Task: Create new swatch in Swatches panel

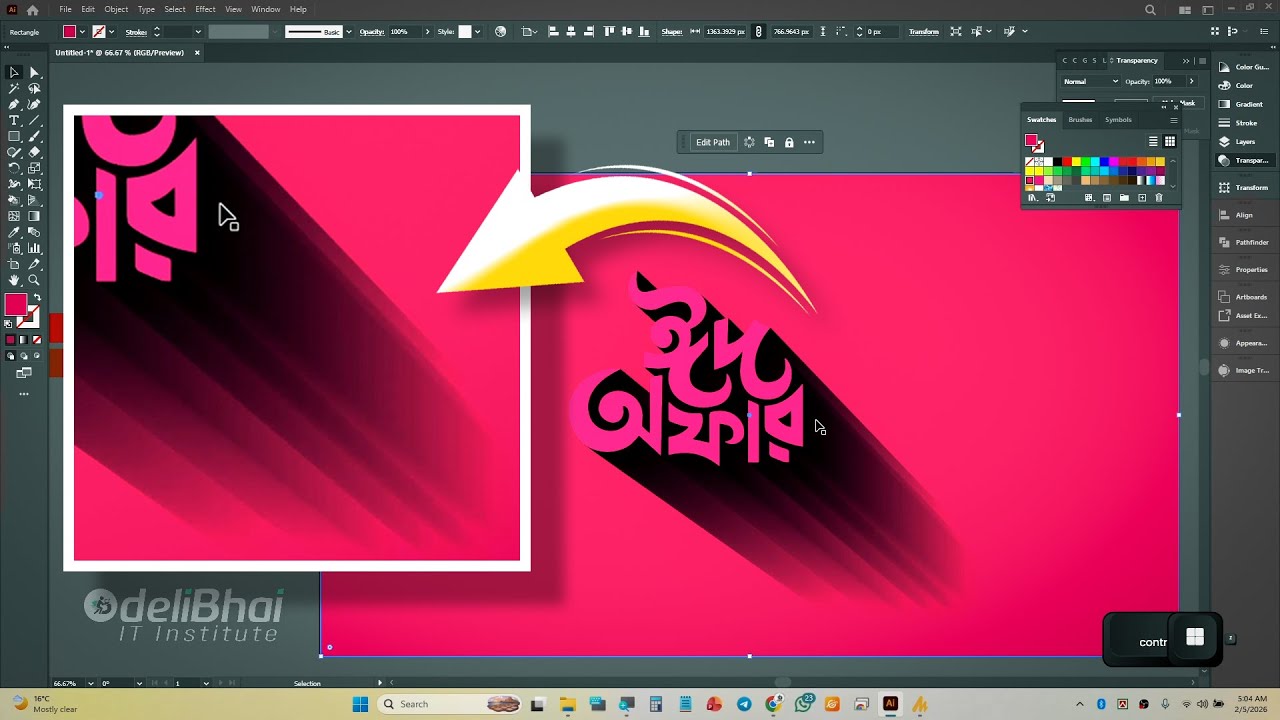Action: point(1142,198)
